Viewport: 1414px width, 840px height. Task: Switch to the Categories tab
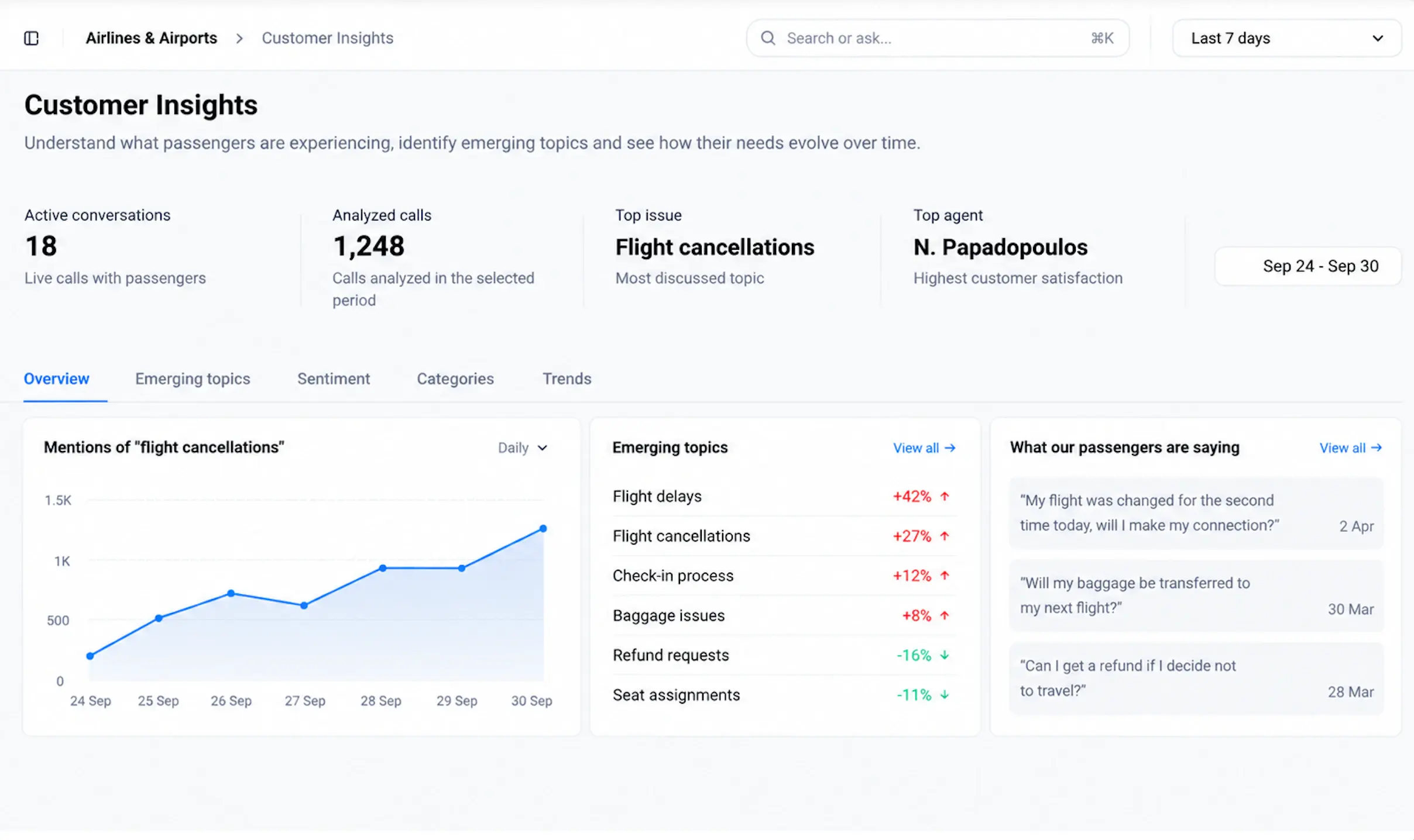coord(455,379)
